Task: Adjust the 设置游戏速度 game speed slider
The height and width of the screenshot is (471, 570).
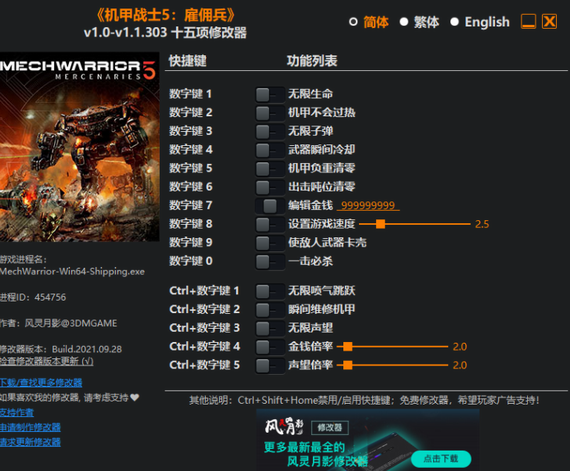Action: [414, 224]
